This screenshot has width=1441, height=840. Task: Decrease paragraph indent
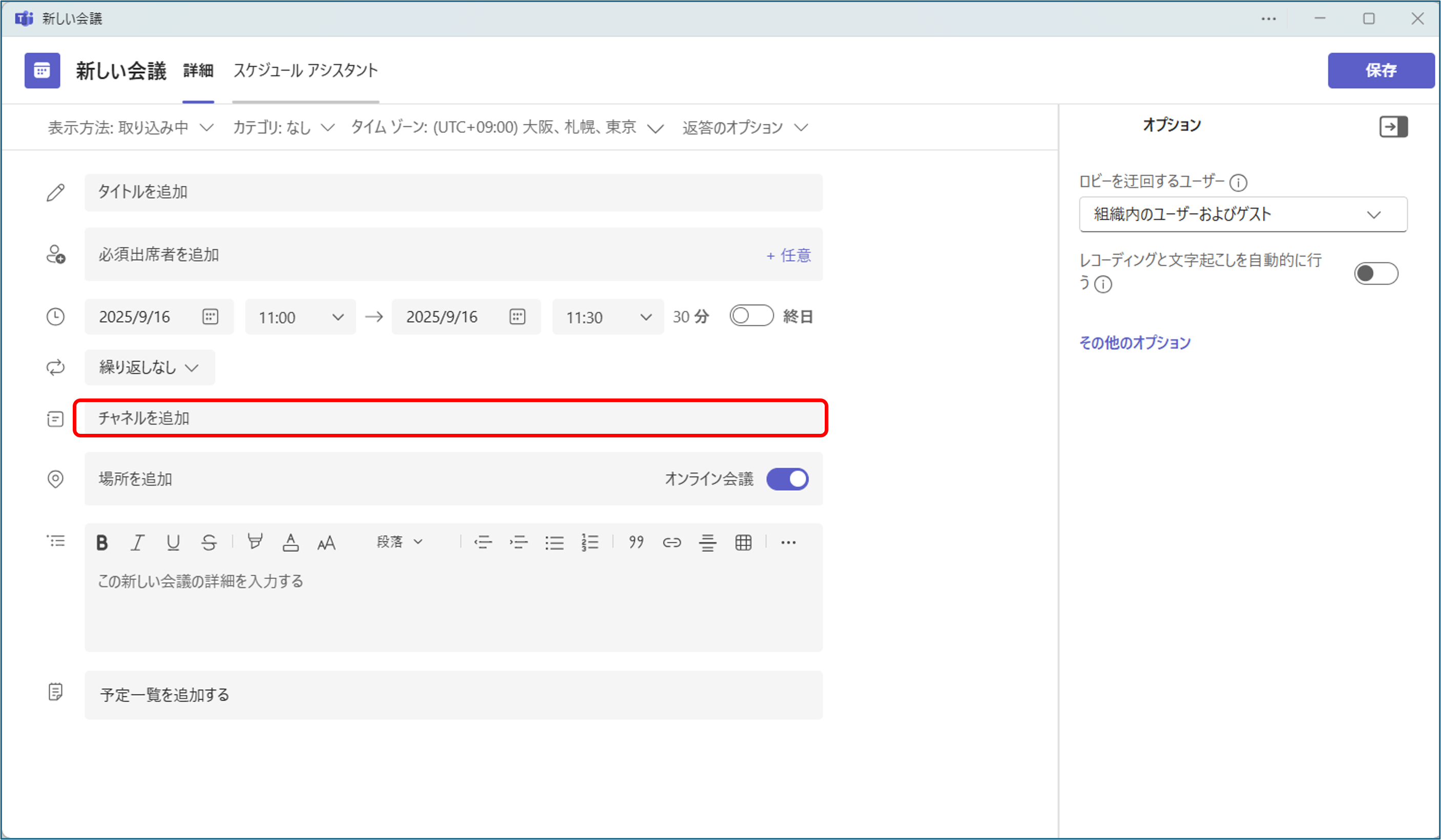click(483, 542)
